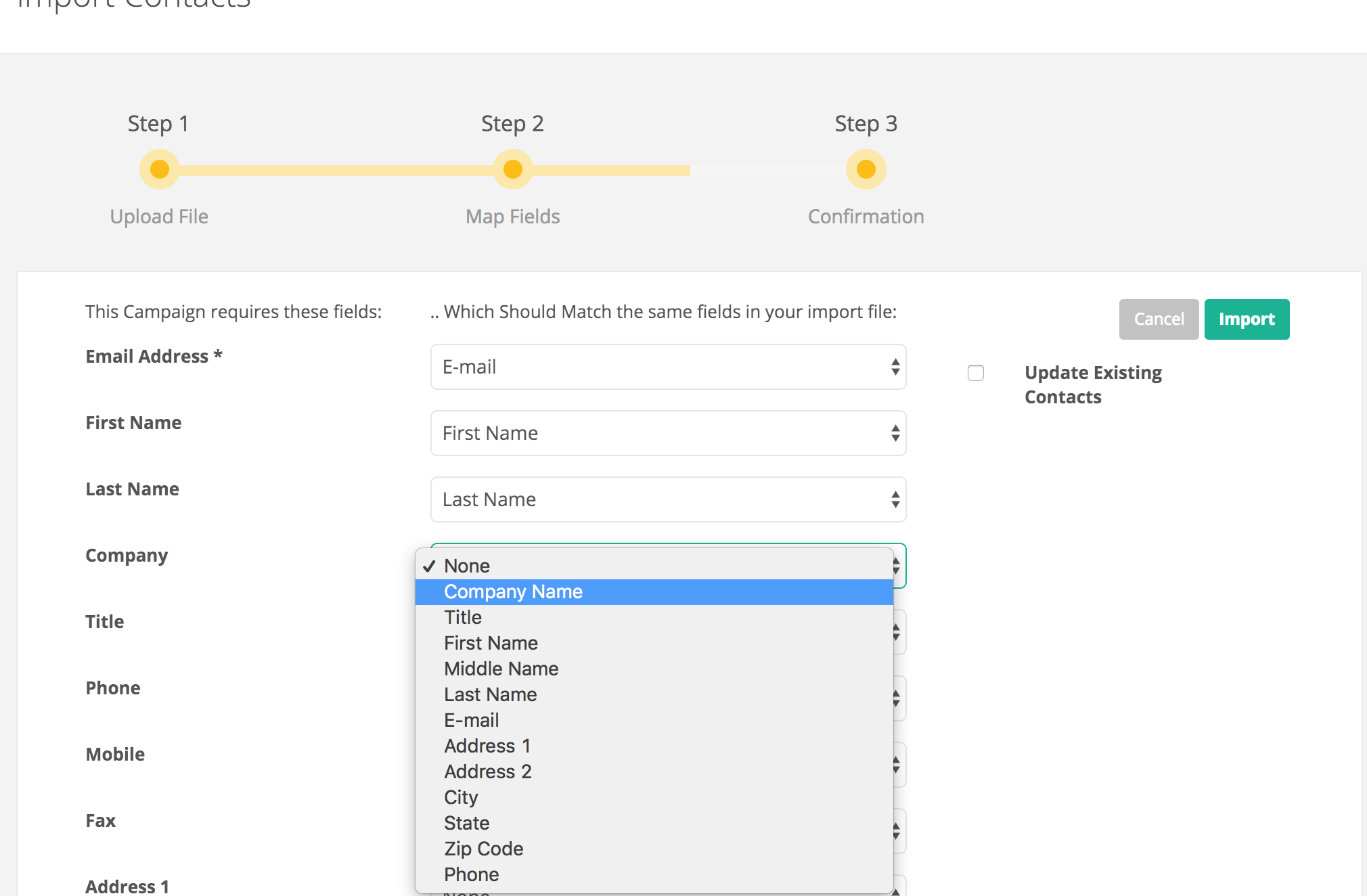Pick E-mail from the open list
The image size is (1367, 896).
(471, 720)
